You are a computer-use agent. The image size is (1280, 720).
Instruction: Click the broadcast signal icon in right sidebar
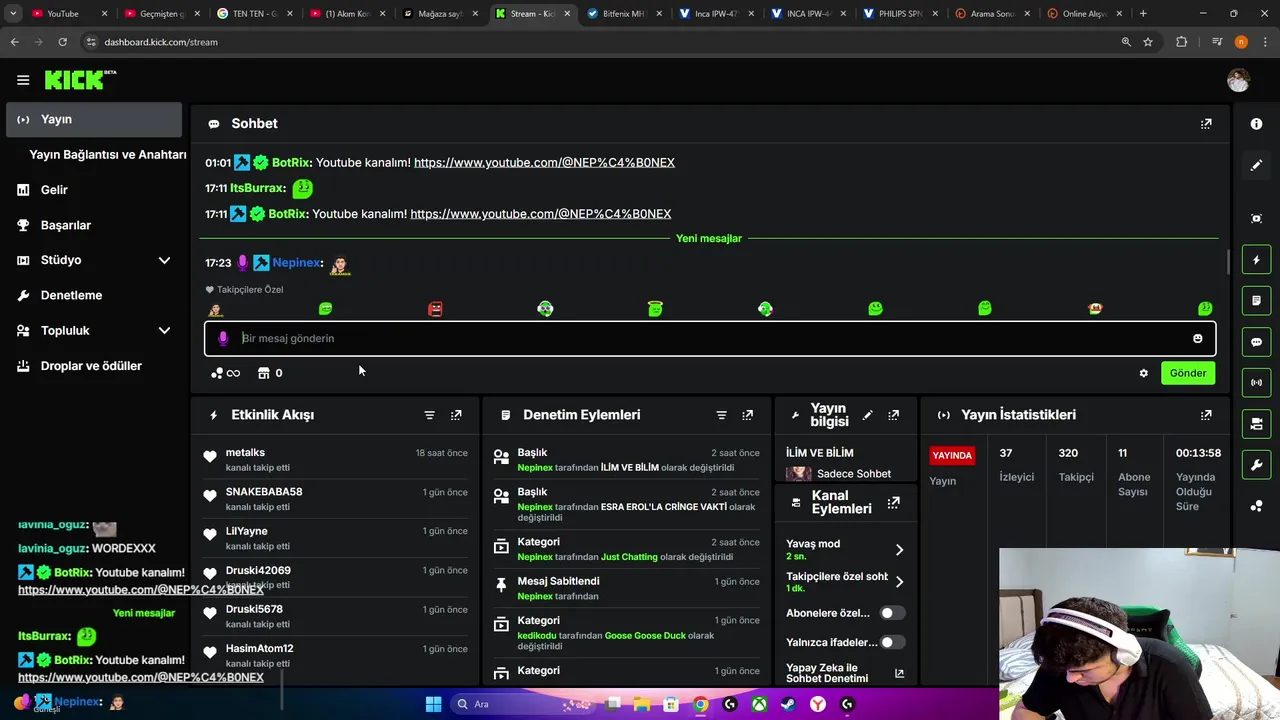pyautogui.click(x=1256, y=383)
